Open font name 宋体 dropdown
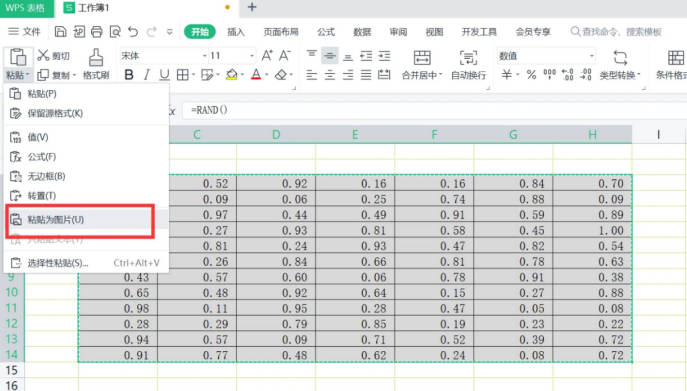Screen dimensions: 687x391 pos(204,56)
